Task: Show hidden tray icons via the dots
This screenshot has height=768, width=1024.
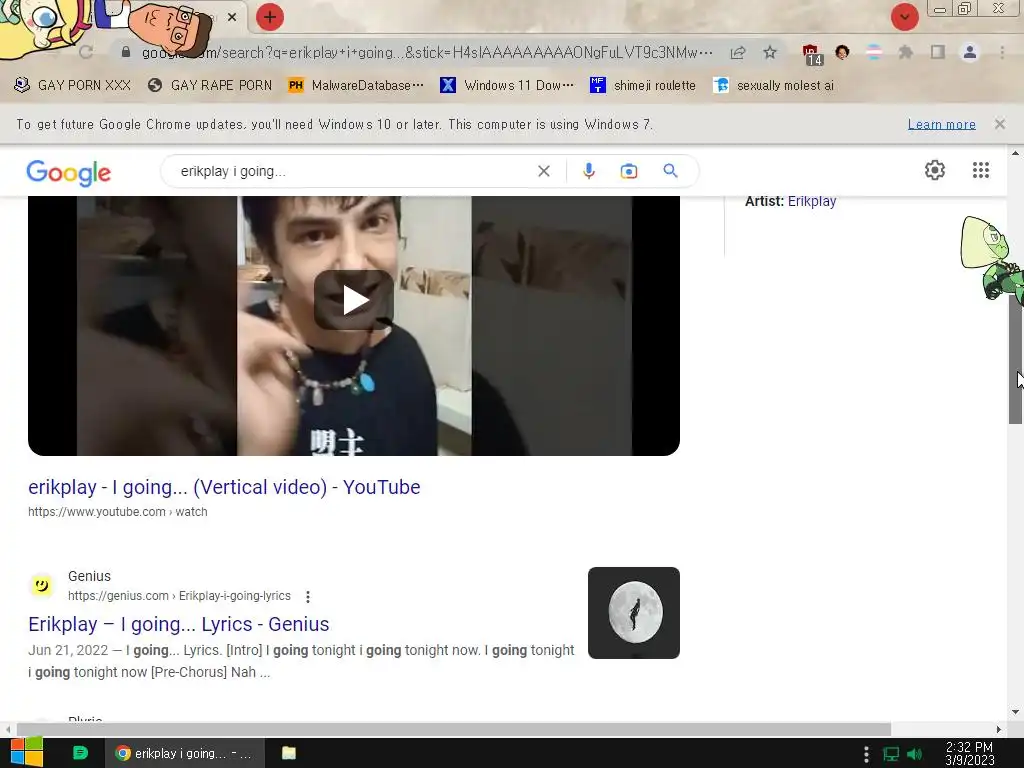Action: coord(866,754)
